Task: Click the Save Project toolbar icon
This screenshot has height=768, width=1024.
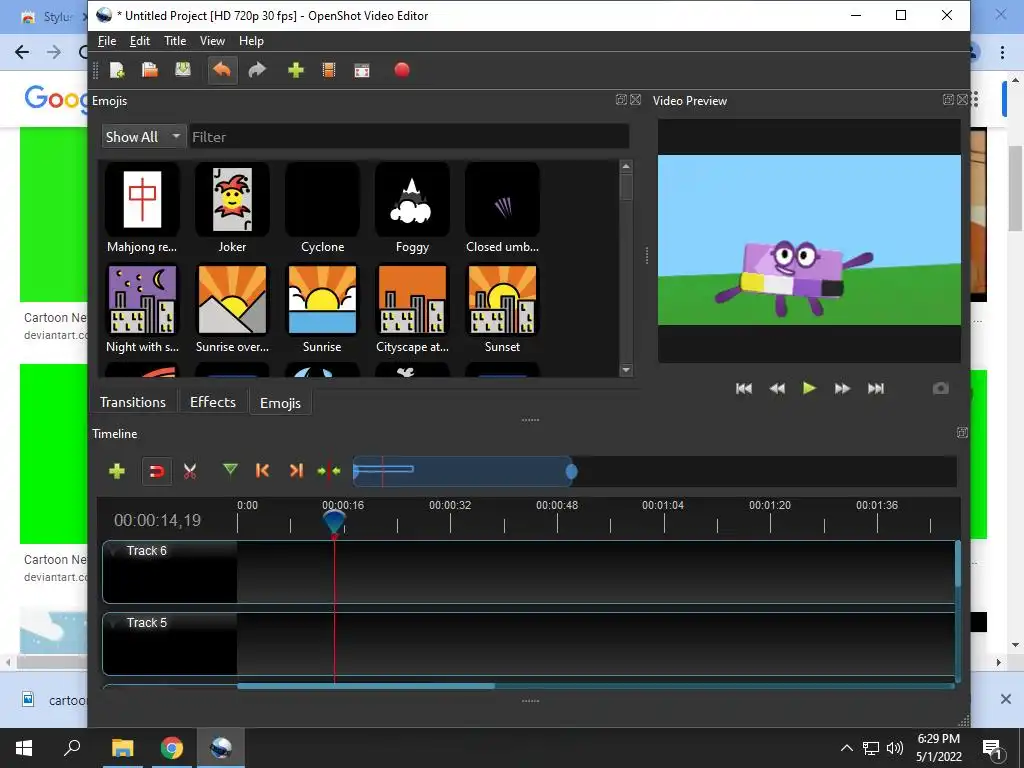Action: click(x=183, y=69)
